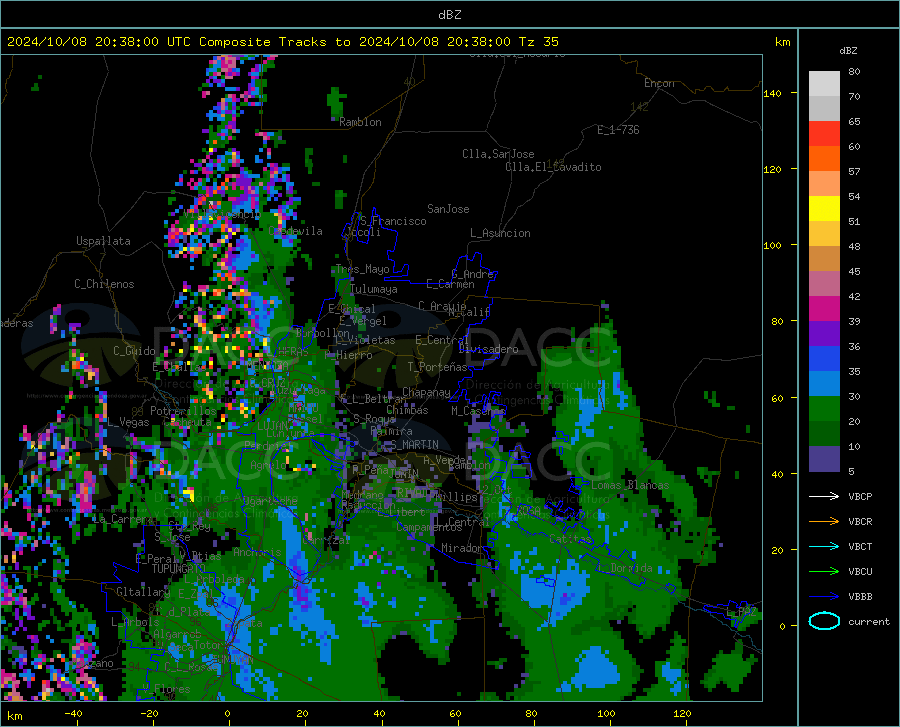Click the Encon map label
The height and width of the screenshot is (727, 900).
click(x=659, y=83)
